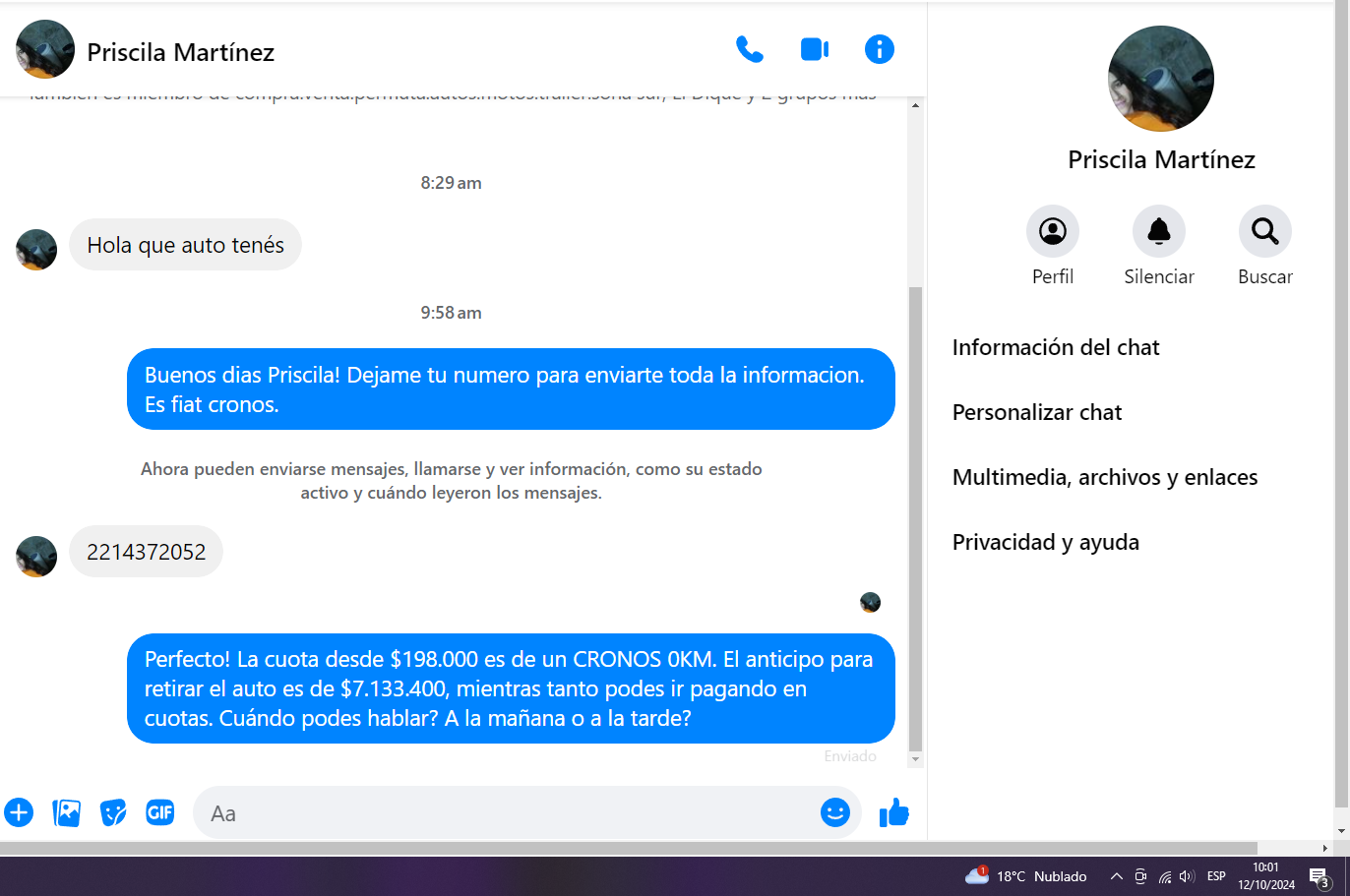
Task: Click the ESP language indicator
Action: tap(1216, 876)
